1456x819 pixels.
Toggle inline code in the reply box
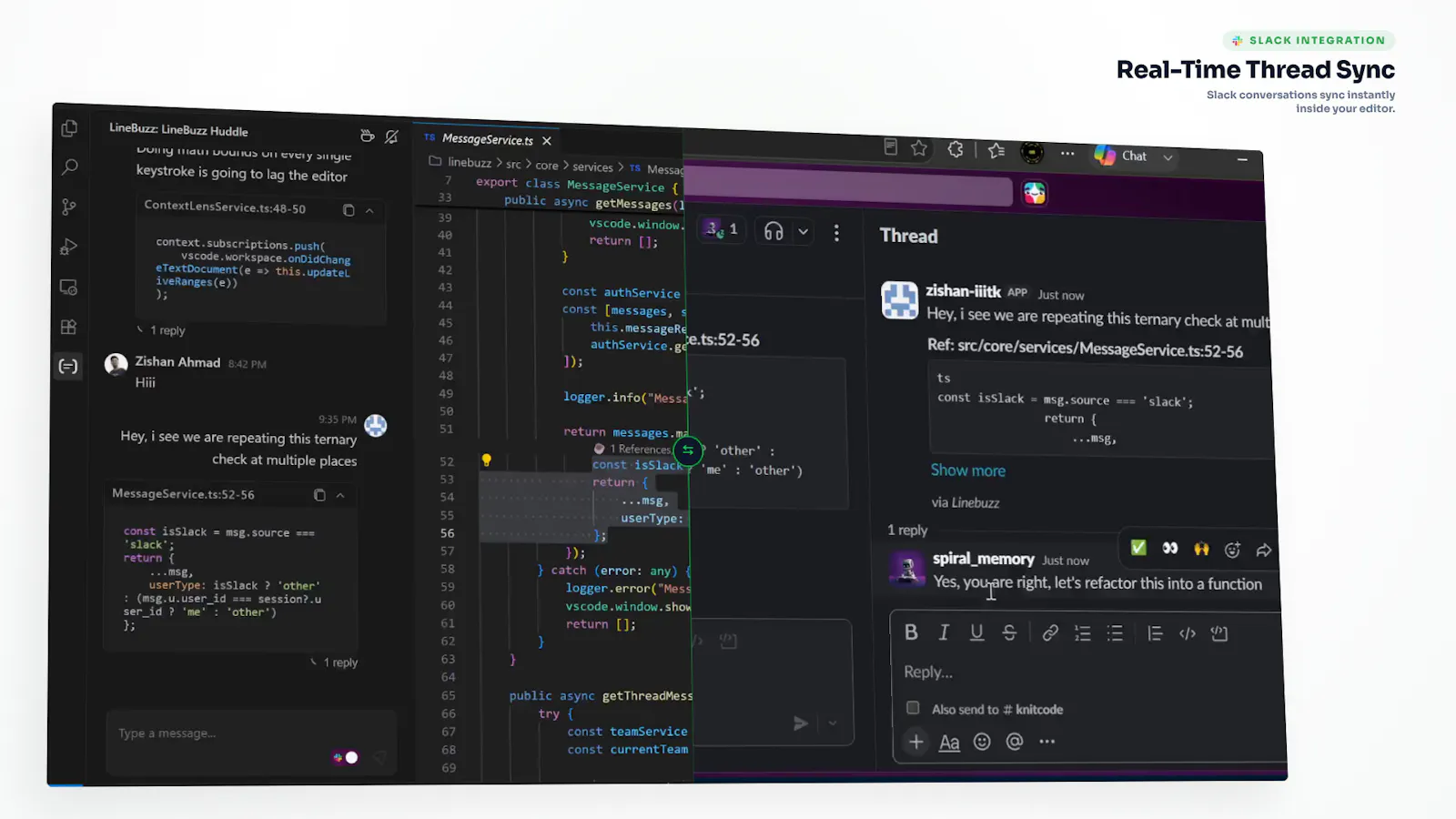(x=1188, y=633)
